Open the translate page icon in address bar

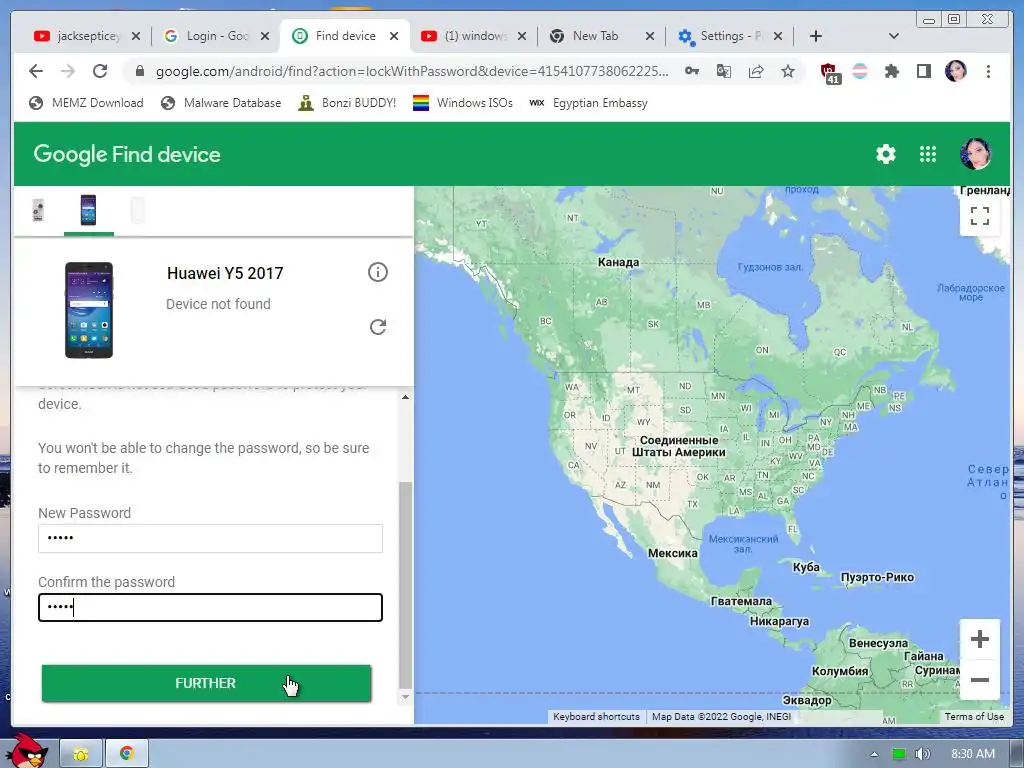click(724, 71)
